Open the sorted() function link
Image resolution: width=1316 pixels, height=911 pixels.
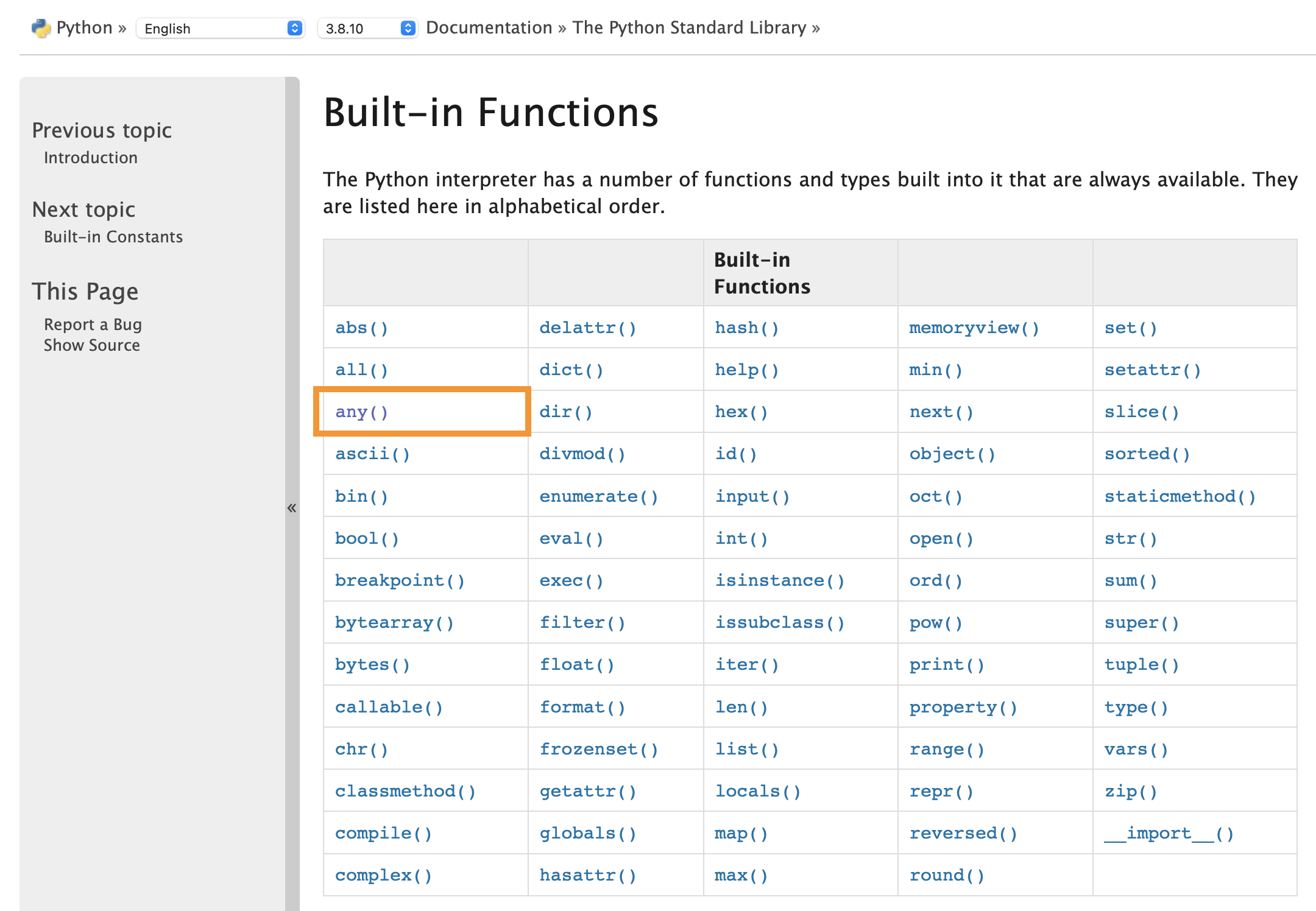click(1147, 454)
